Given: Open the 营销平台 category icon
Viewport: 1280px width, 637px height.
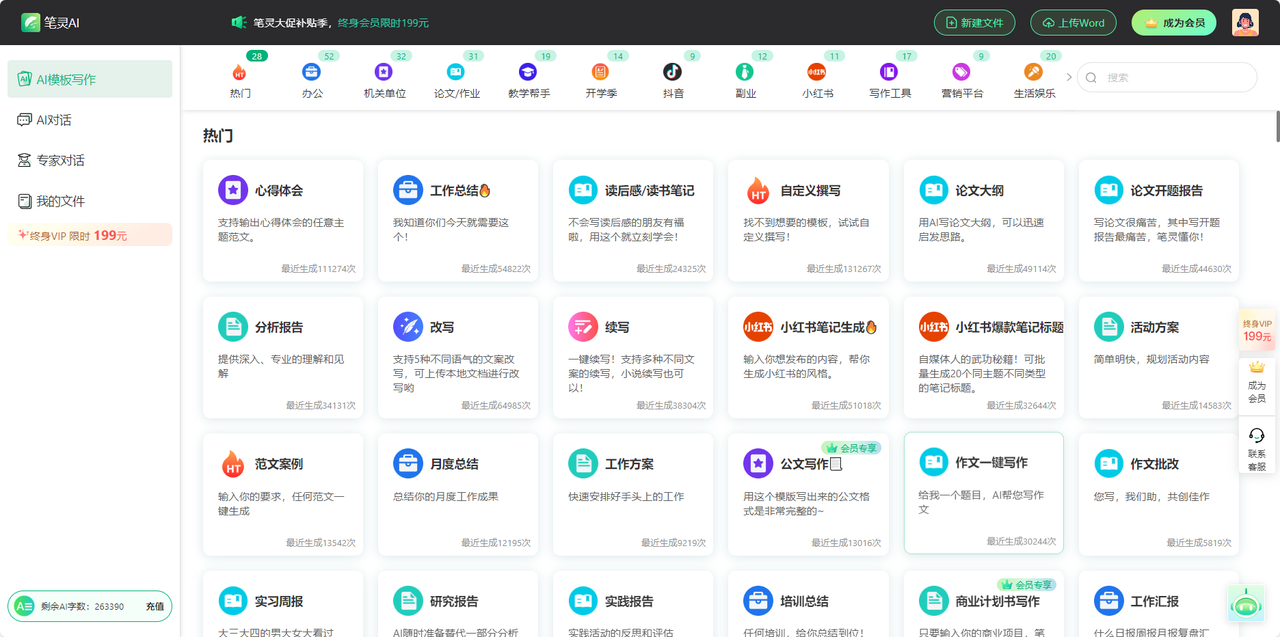Looking at the screenshot, I should pos(961,72).
